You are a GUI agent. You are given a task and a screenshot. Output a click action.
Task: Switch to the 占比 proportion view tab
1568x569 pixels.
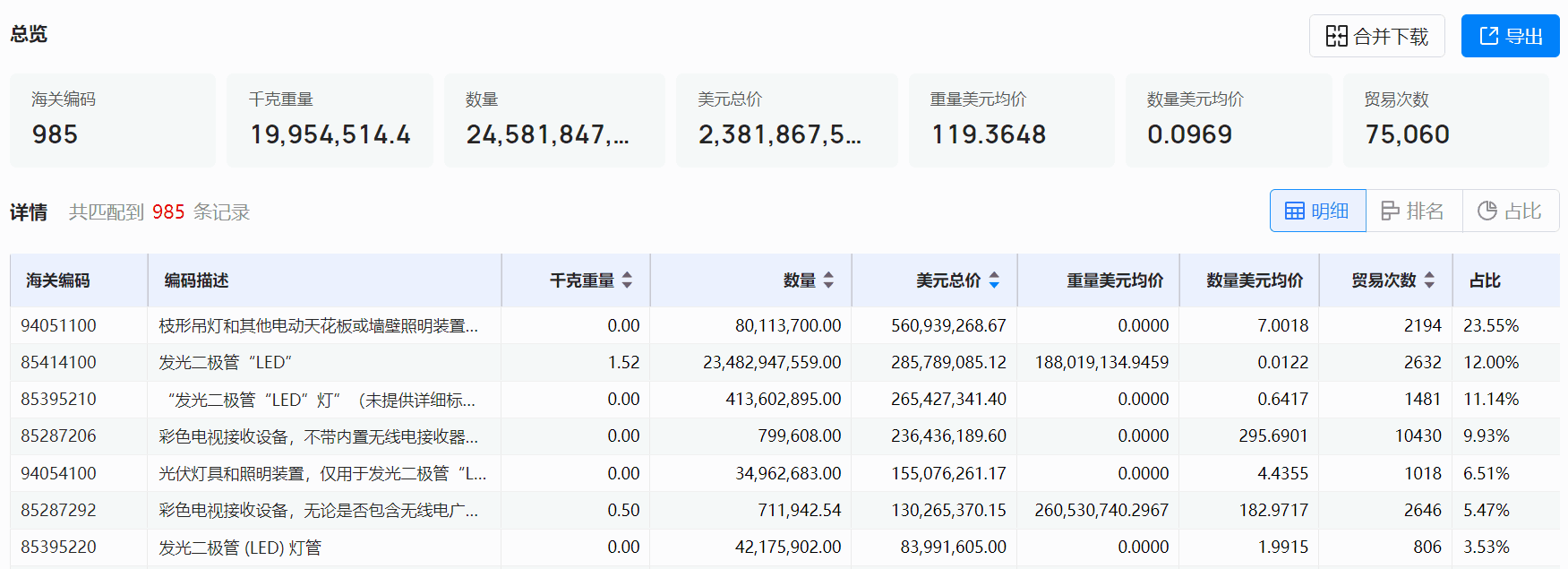click(1511, 211)
